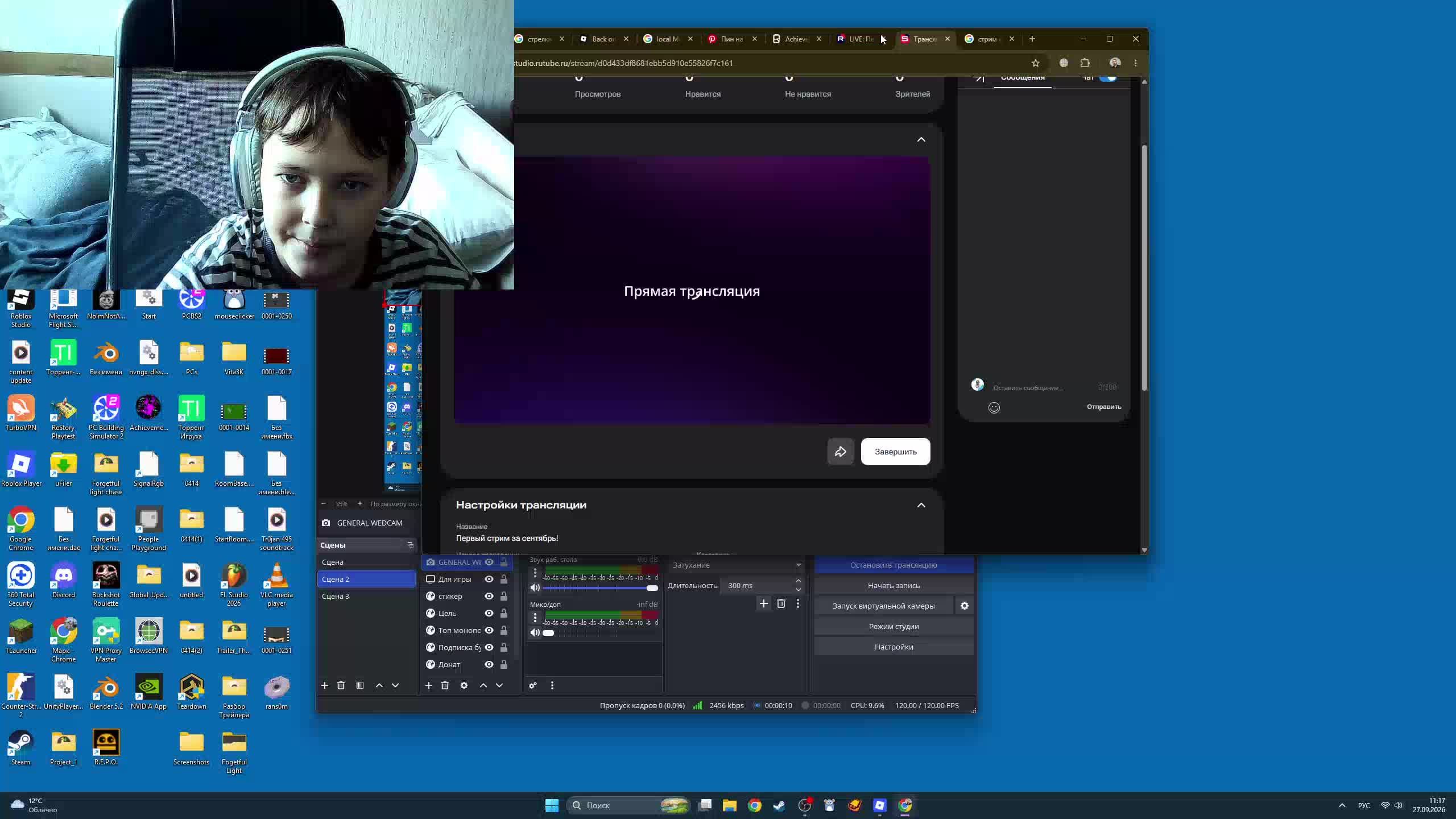Open the Discord desktop shortcut
Image resolution: width=1456 pixels, height=819 pixels.
click(x=64, y=581)
